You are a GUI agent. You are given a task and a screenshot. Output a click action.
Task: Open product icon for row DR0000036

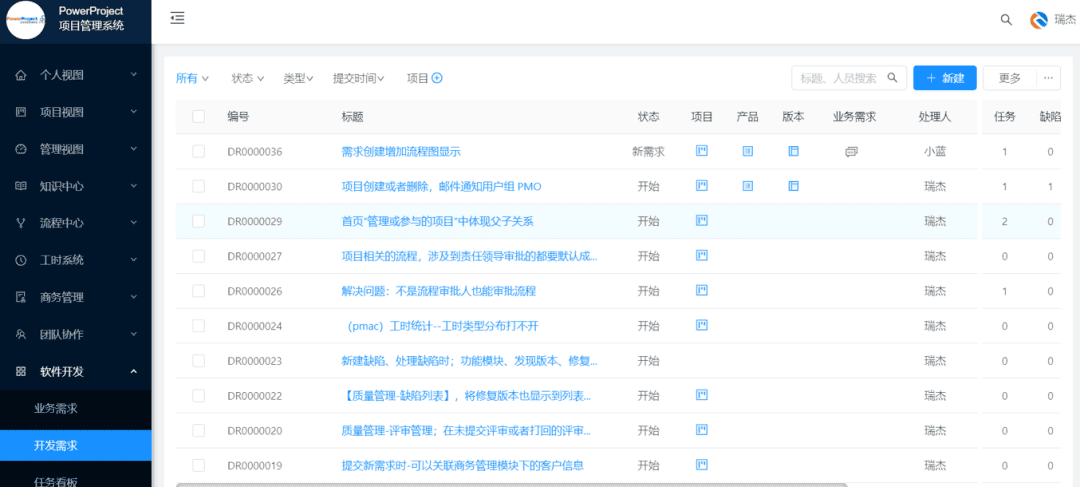(x=747, y=151)
